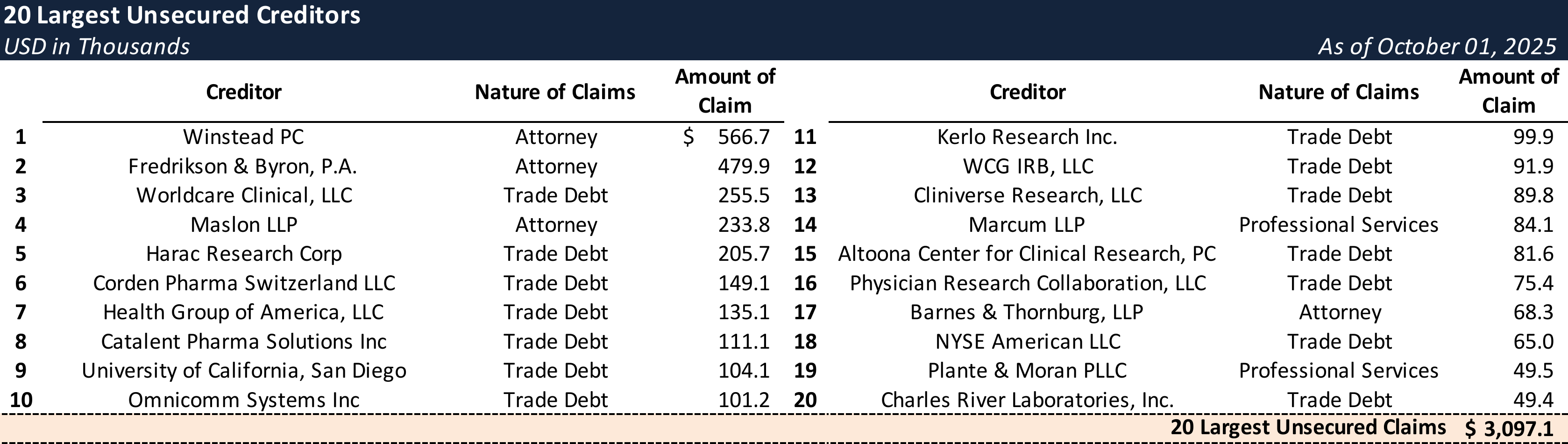Select the Winstead PC creditor cell
The height and width of the screenshot is (444, 1568).
coord(243,137)
